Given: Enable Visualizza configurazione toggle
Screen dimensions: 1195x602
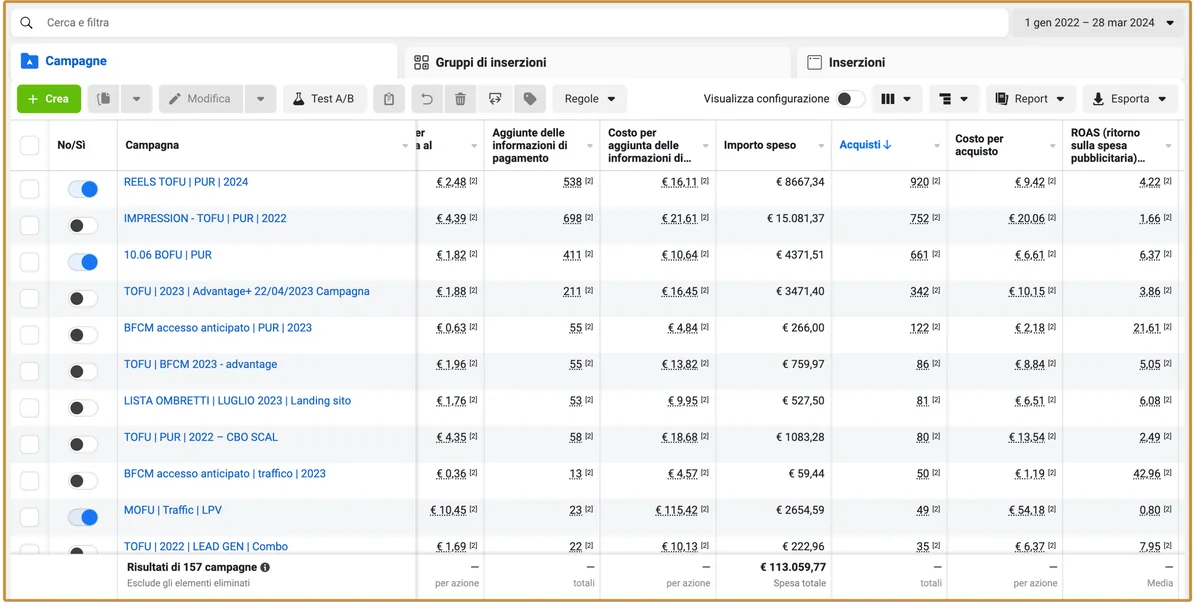Looking at the screenshot, I should coord(851,99).
